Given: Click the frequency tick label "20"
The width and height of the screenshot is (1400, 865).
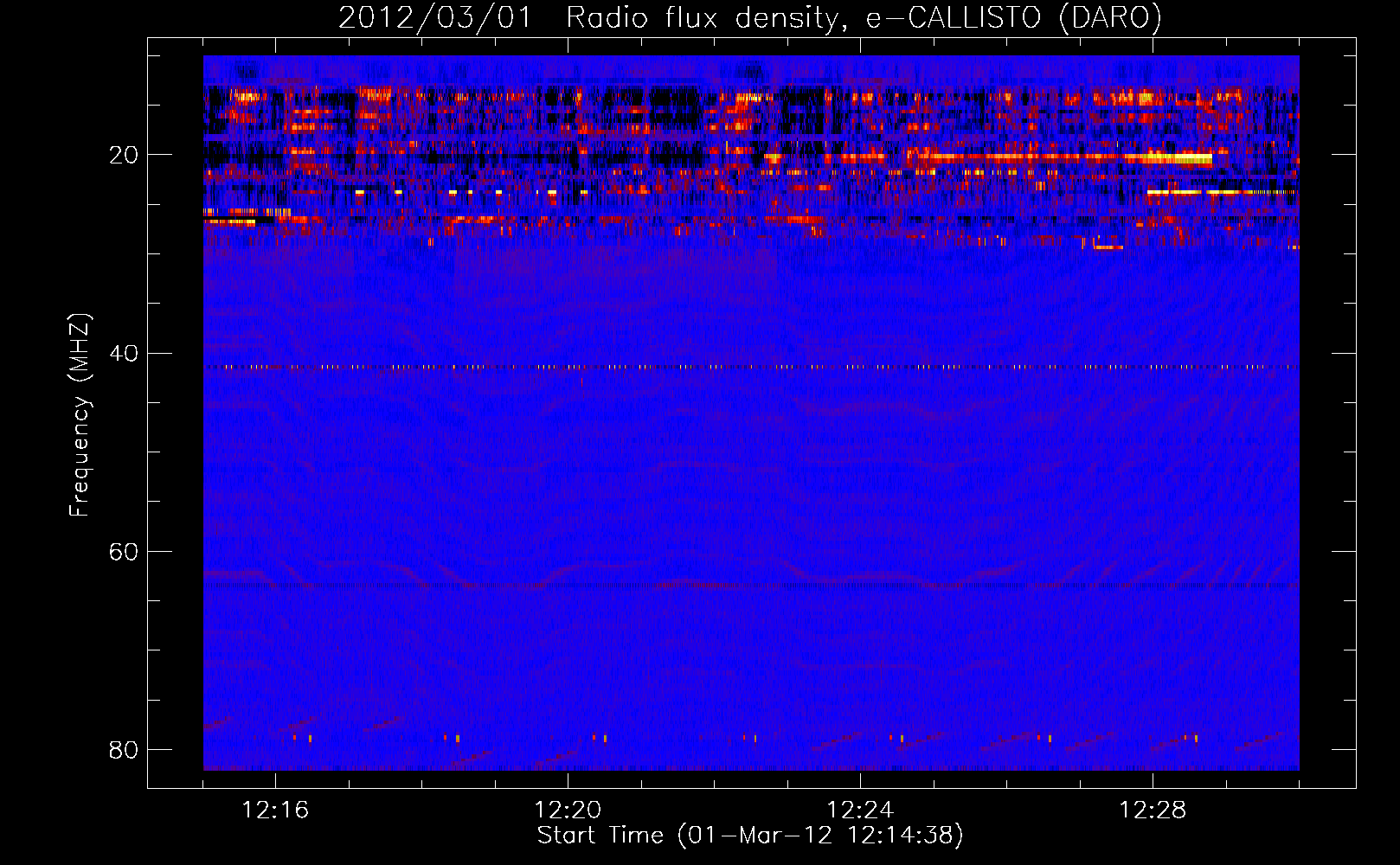Looking at the screenshot, I should pyautogui.click(x=124, y=155).
